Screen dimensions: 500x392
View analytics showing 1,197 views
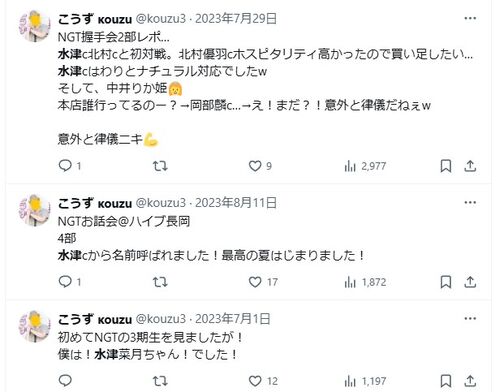coord(365,381)
